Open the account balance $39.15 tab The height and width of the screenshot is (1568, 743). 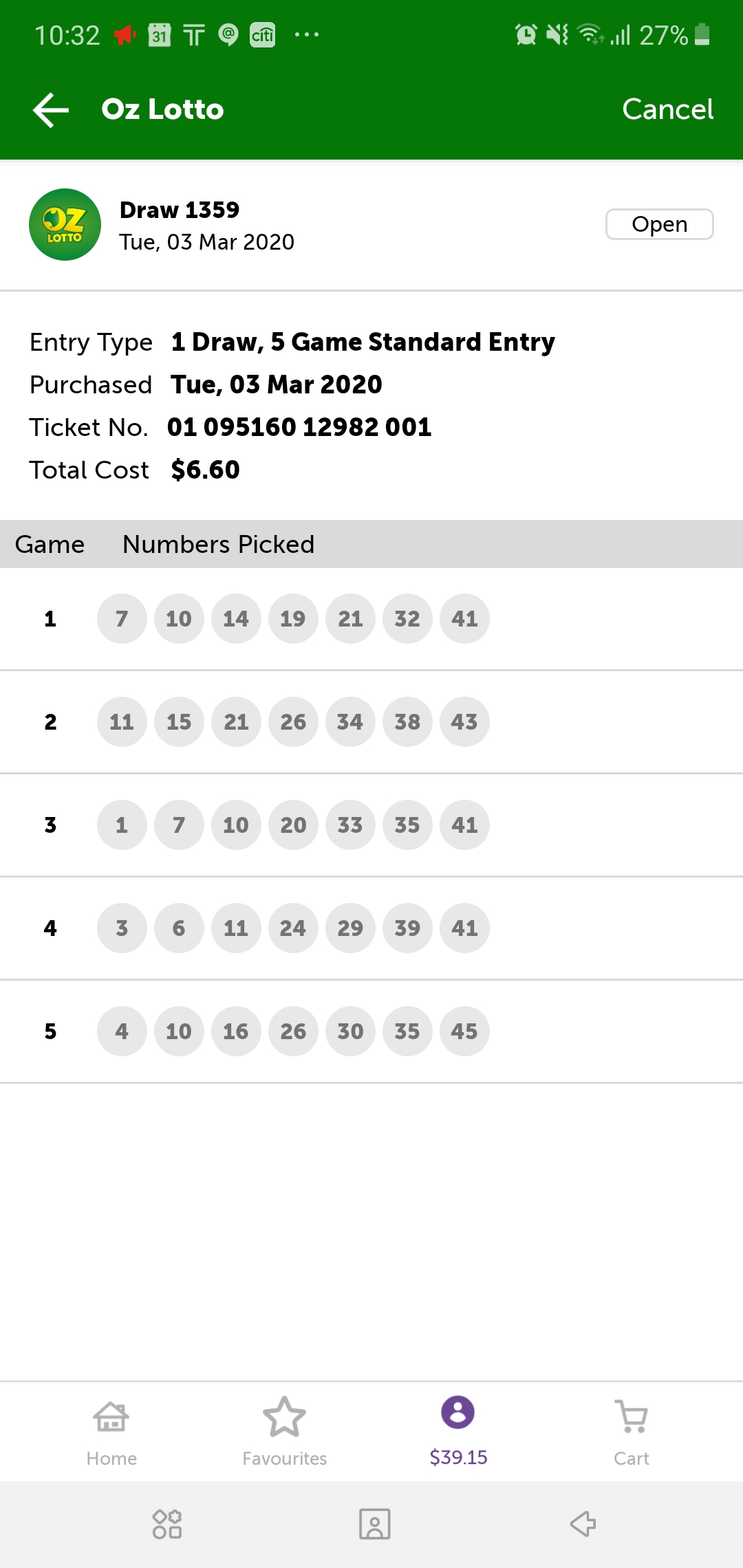point(458,1431)
